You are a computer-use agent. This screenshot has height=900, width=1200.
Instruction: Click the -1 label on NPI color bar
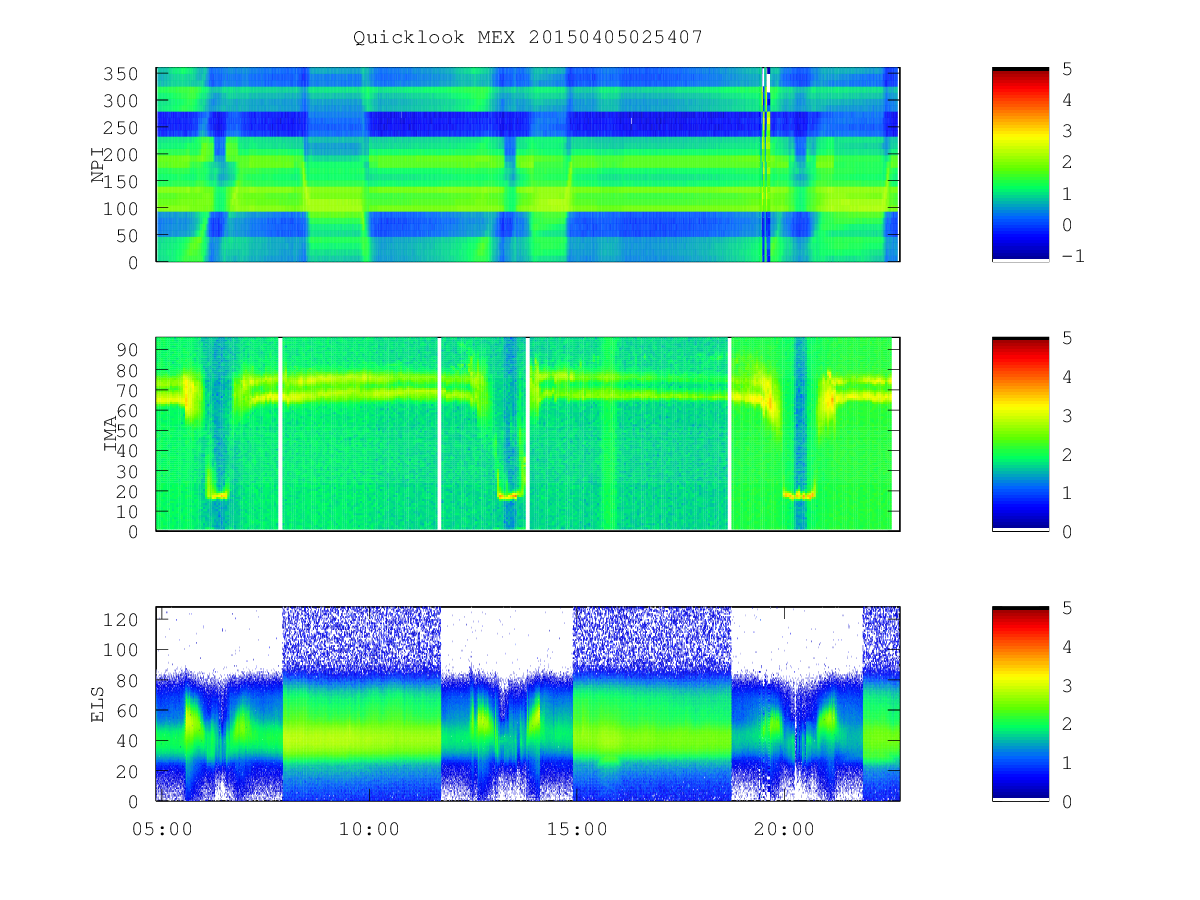1075,256
